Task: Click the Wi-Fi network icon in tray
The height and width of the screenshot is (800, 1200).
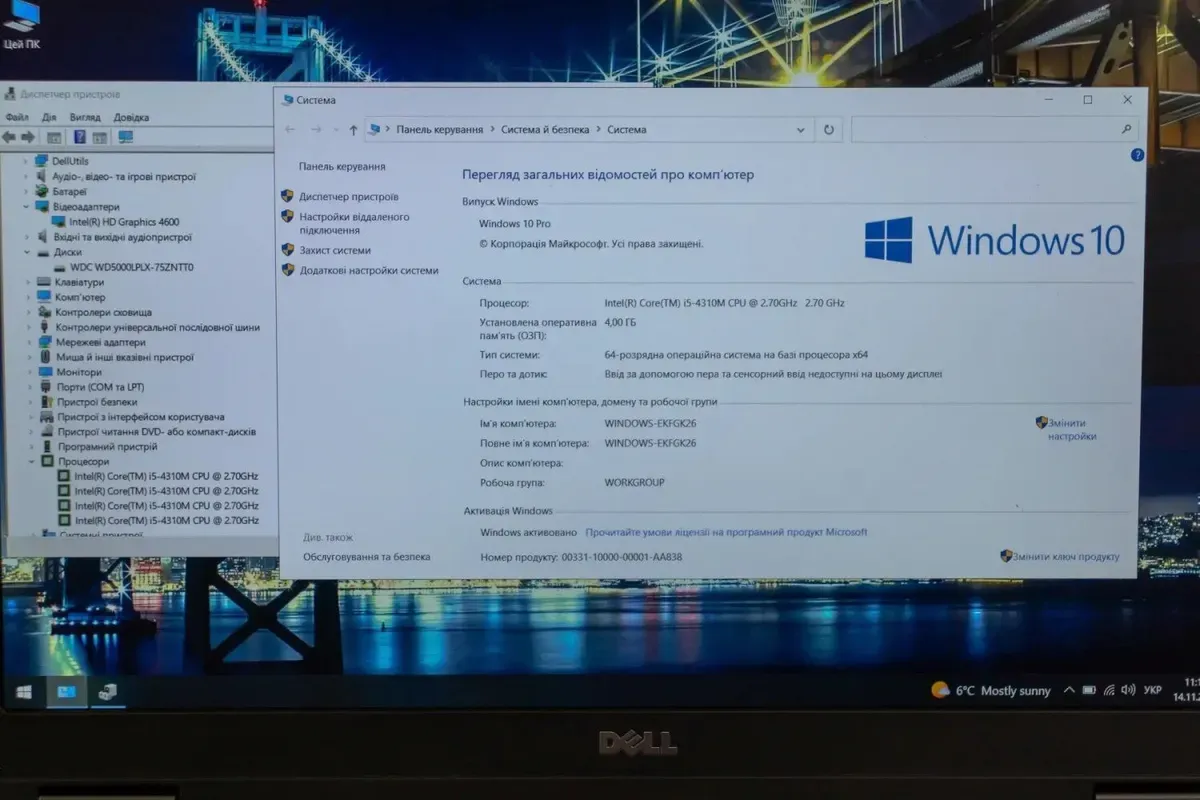Action: (1109, 690)
